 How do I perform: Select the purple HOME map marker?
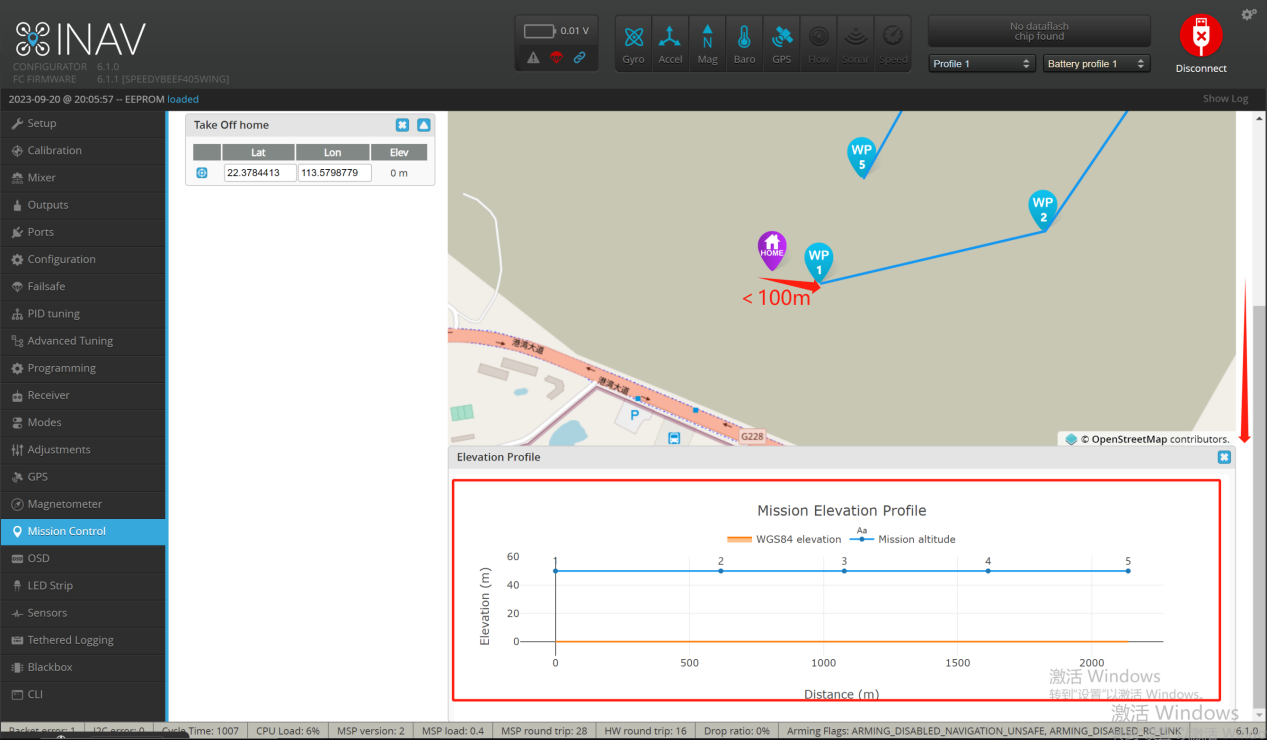click(772, 250)
